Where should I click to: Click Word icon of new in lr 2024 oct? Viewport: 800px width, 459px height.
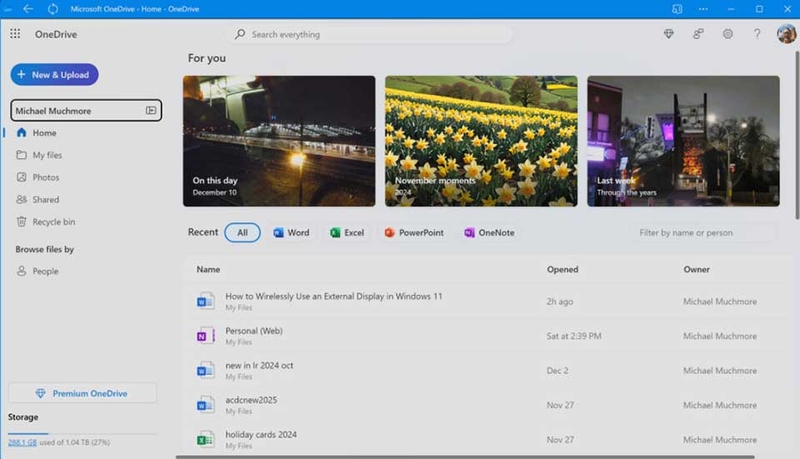point(205,371)
